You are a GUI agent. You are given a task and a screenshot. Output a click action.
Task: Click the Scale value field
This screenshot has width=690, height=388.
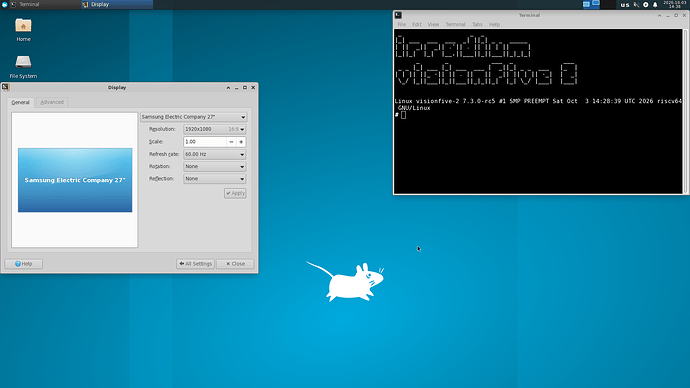pos(205,142)
